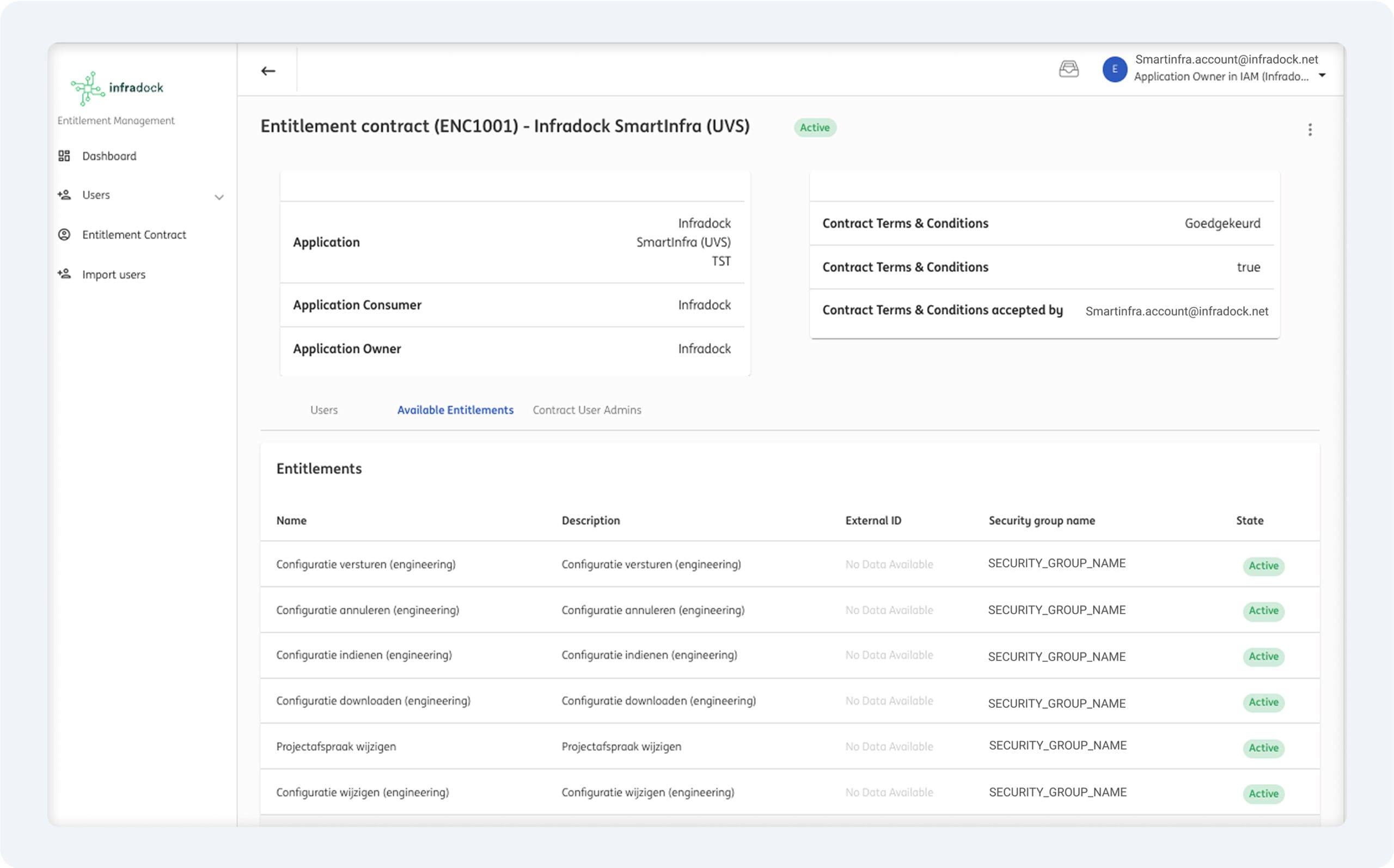Image resolution: width=1394 pixels, height=868 pixels.
Task: Click the State column header
Action: [x=1249, y=521]
